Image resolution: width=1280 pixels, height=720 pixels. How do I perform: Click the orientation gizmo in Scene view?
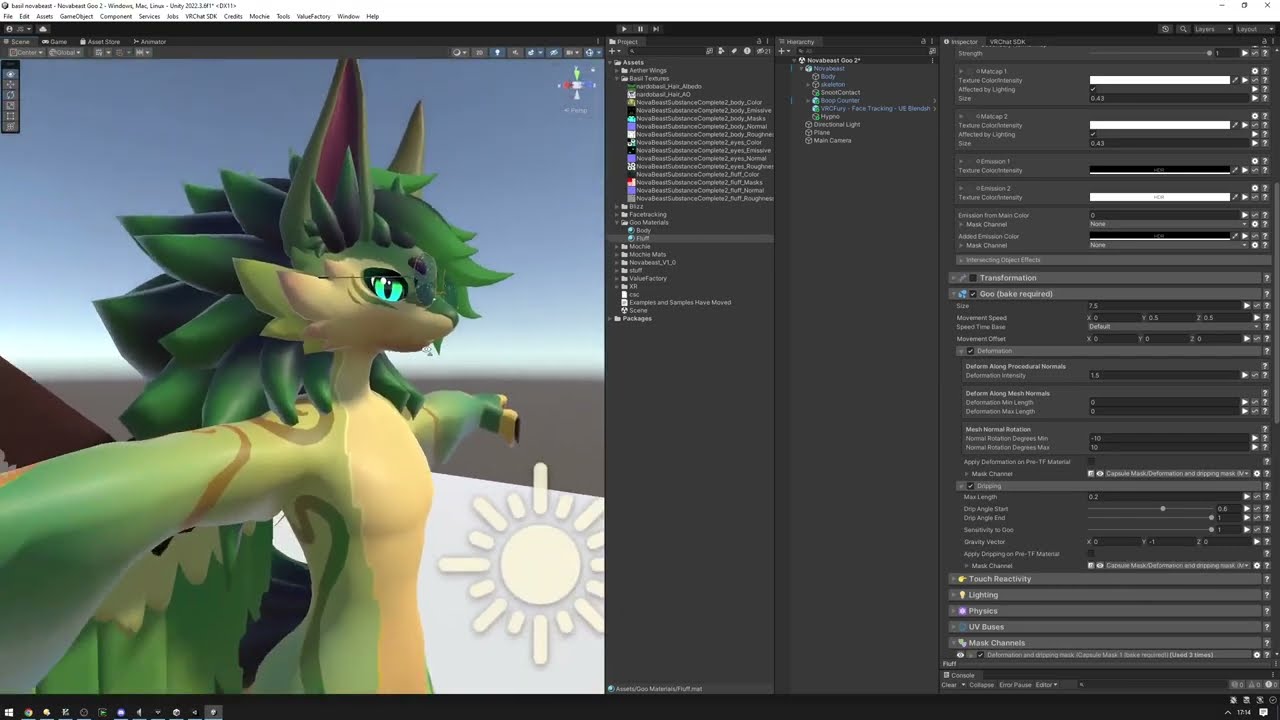click(575, 86)
